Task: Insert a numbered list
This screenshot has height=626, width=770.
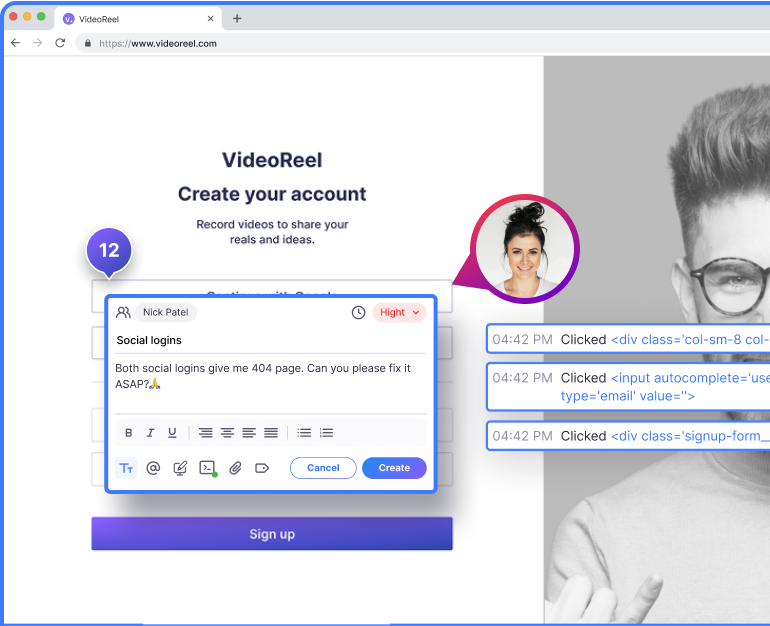Action: click(x=326, y=433)
